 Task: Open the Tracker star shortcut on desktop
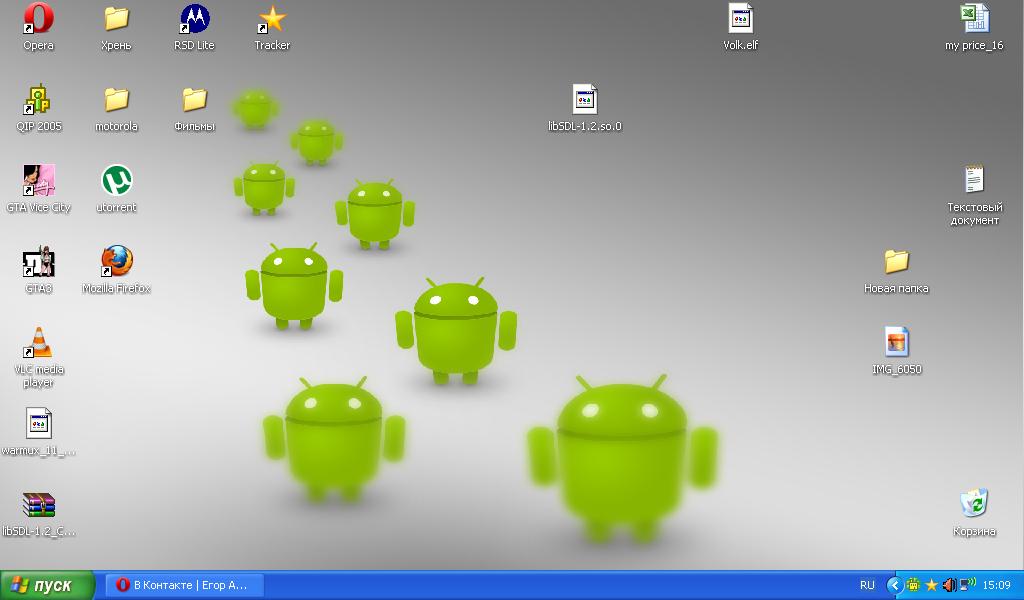[x=272, y=20]
